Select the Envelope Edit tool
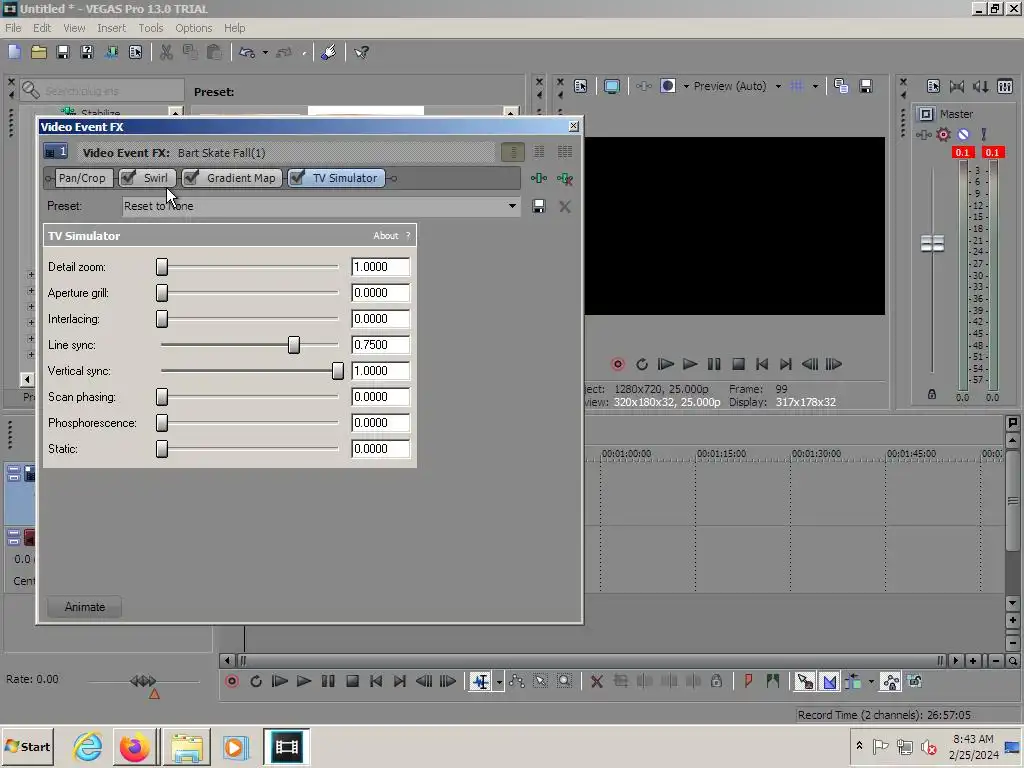Image resolution: width=1024 pixels, height=768 pixels. [517, 681]
